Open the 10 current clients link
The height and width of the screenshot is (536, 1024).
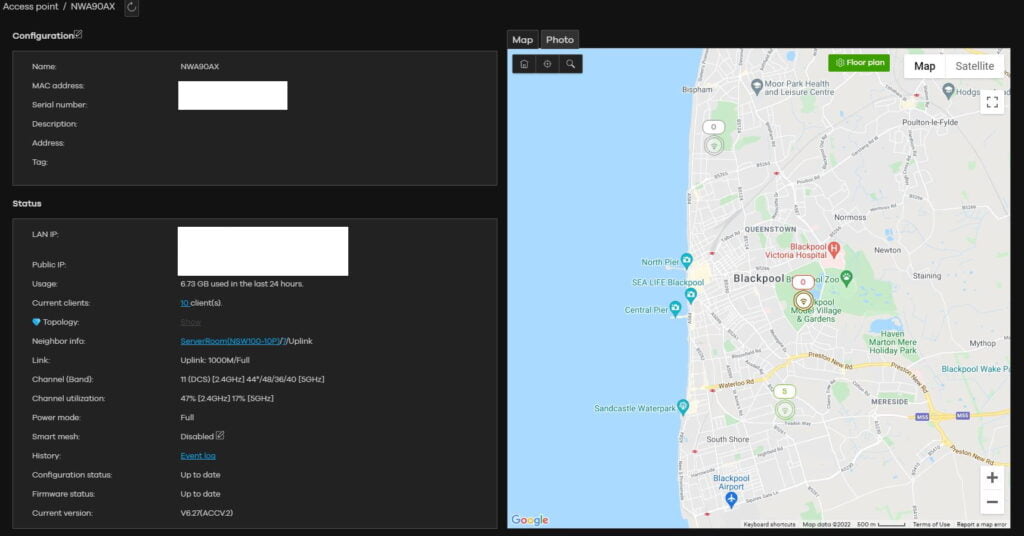[184, 303]
